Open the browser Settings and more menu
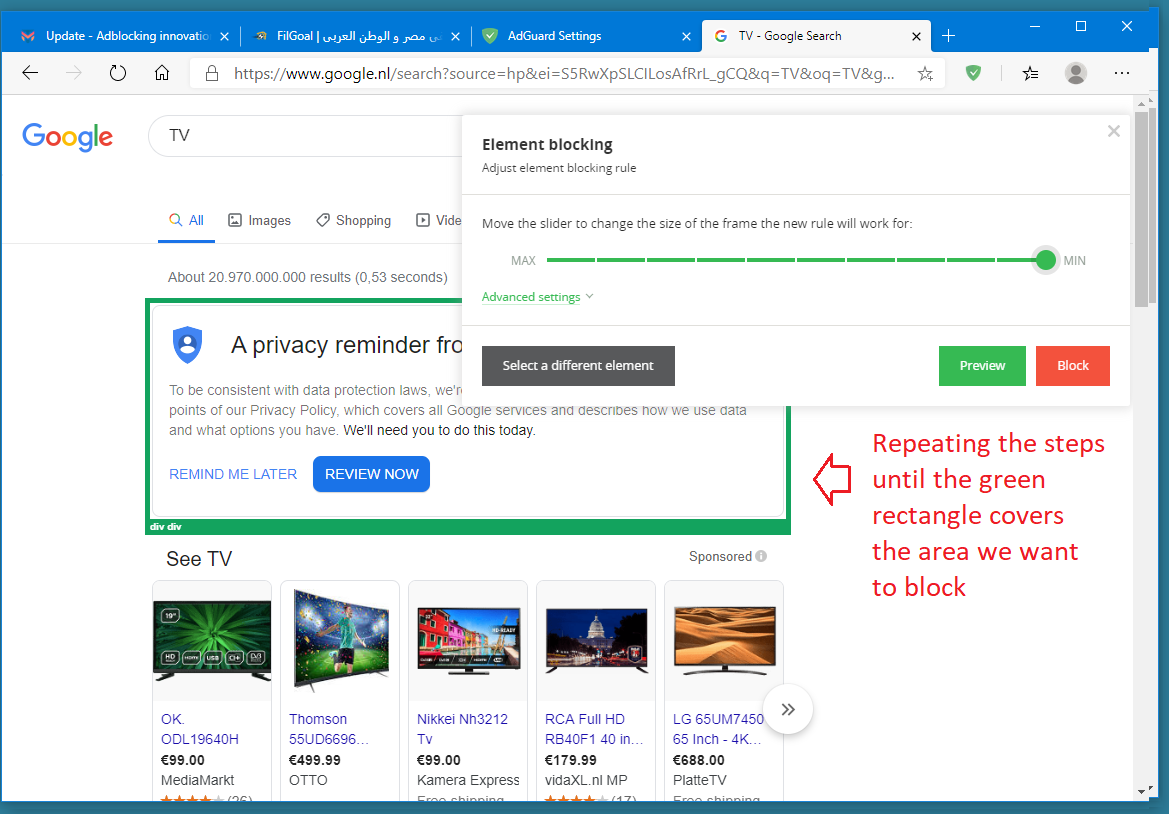1172x814 pixels. point(1121,73)
